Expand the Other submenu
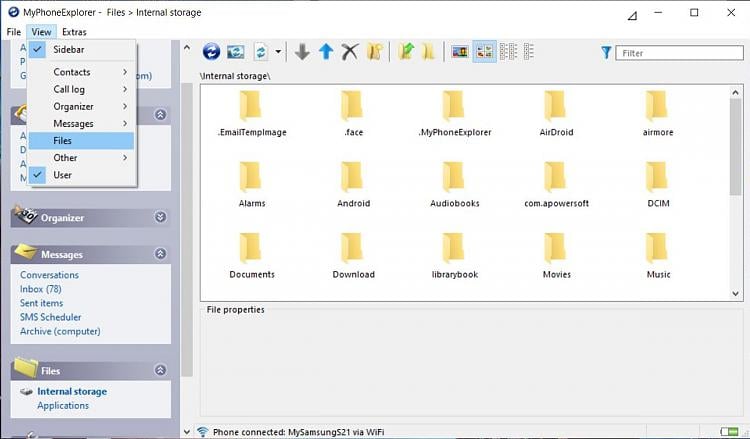Screen dimensions: 750x439 click(x=81, y=158)
